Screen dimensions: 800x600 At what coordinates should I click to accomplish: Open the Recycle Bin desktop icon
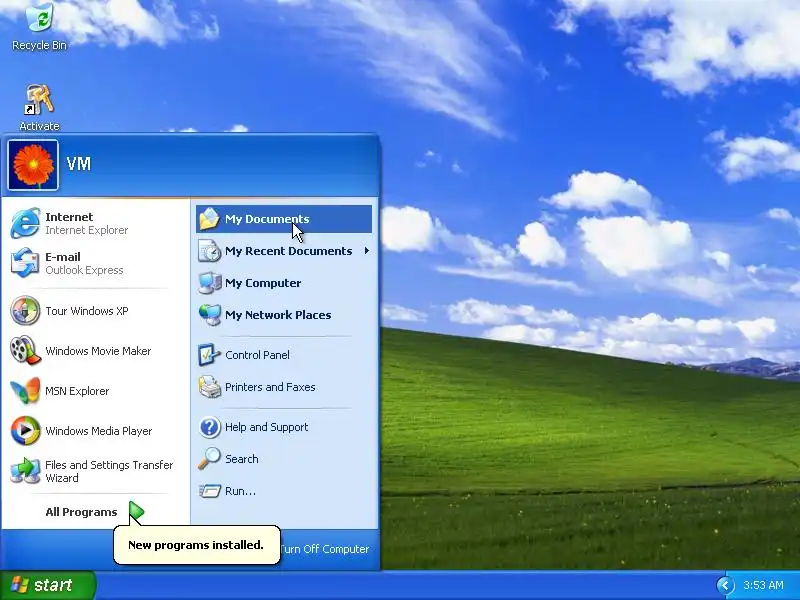point(39,18)
